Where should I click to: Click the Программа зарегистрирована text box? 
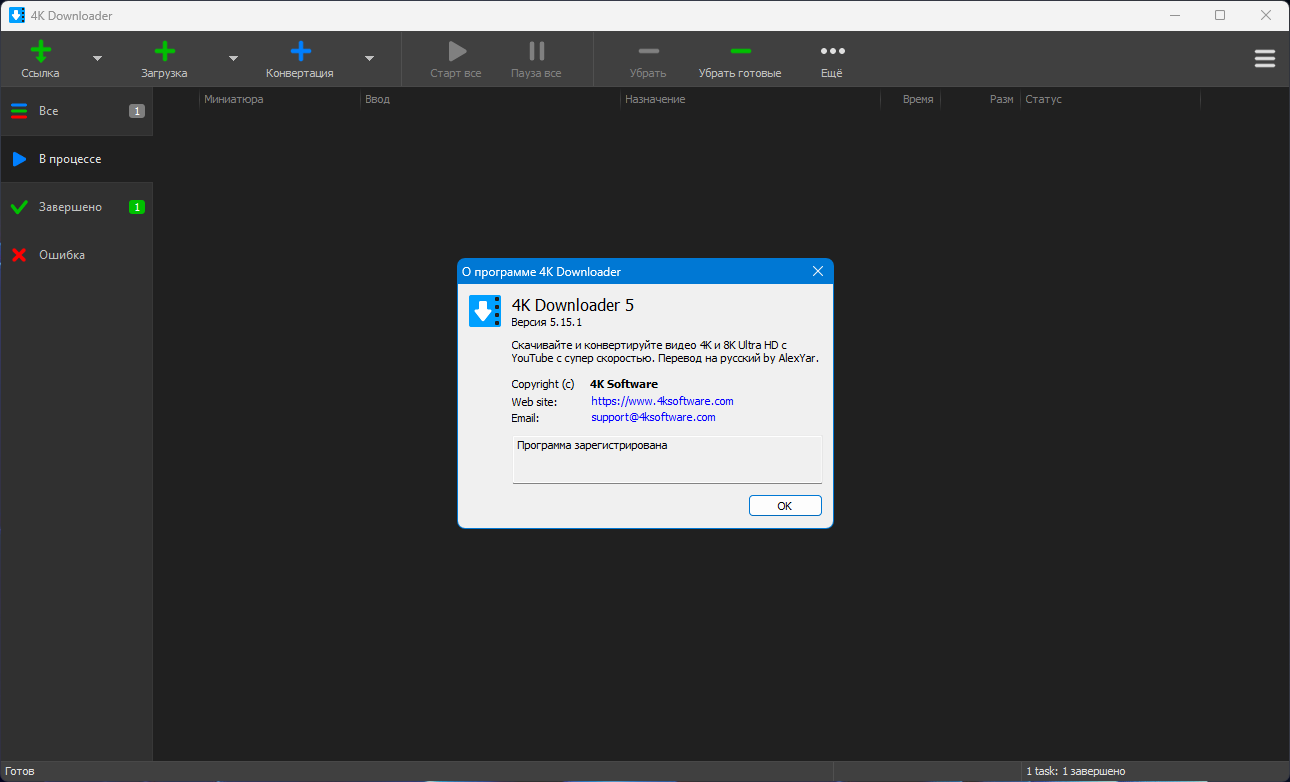pyautogui.click(x=667, y=460)
